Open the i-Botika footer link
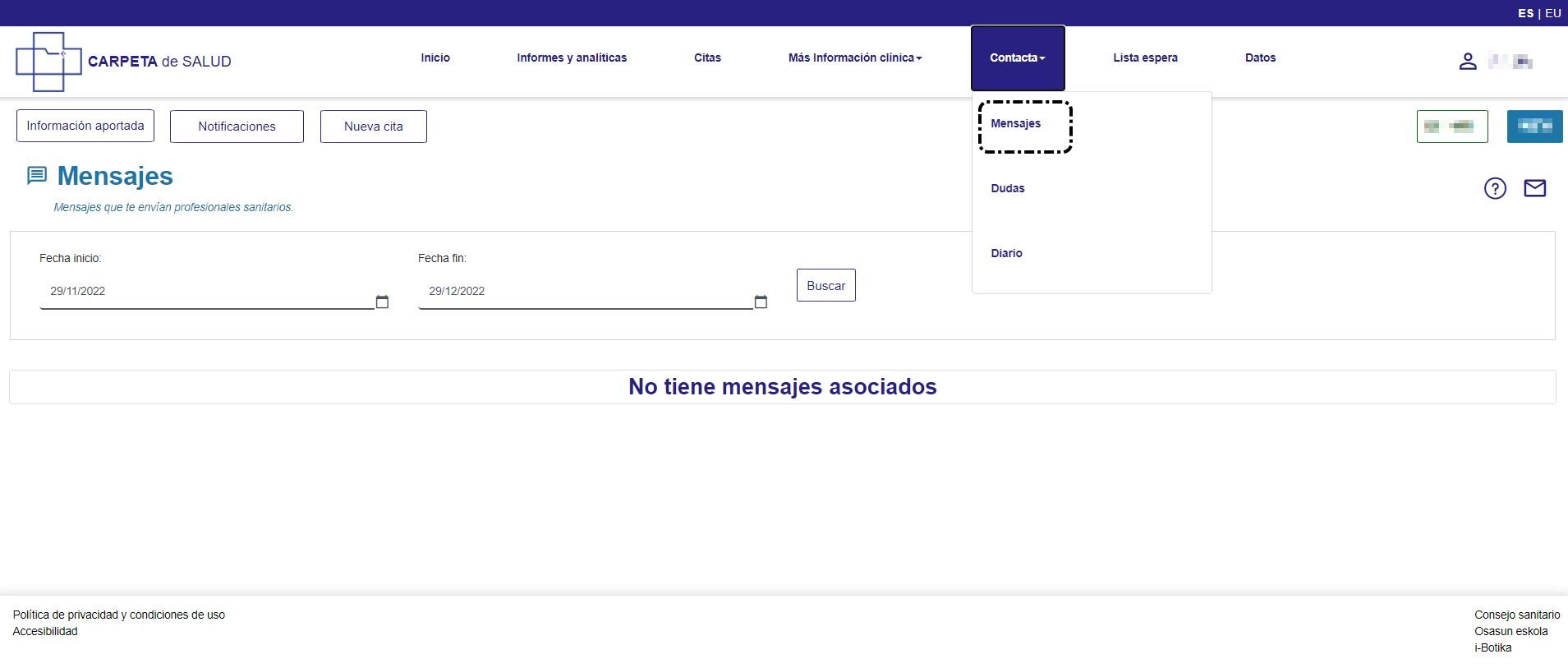Screen dimensions: 1568x668 [x=1492, y=647]
